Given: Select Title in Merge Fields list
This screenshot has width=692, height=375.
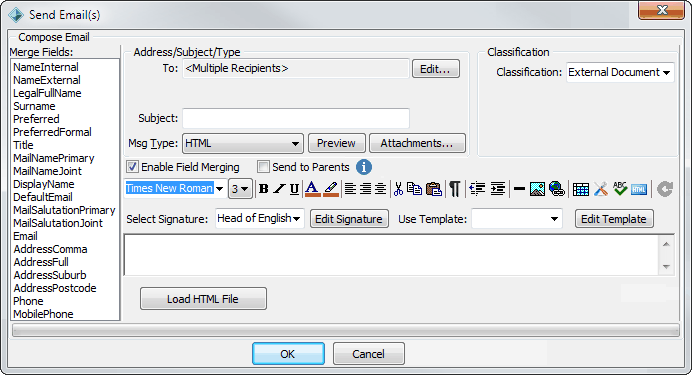Looking at the screenshot, I should (23, 145).
